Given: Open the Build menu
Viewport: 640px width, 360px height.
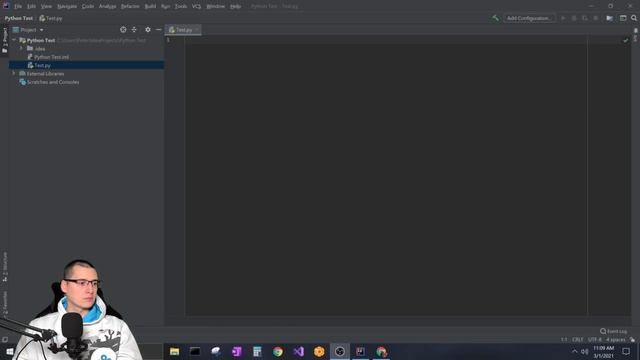Looking at the screenshot, I should pos(150,7).
